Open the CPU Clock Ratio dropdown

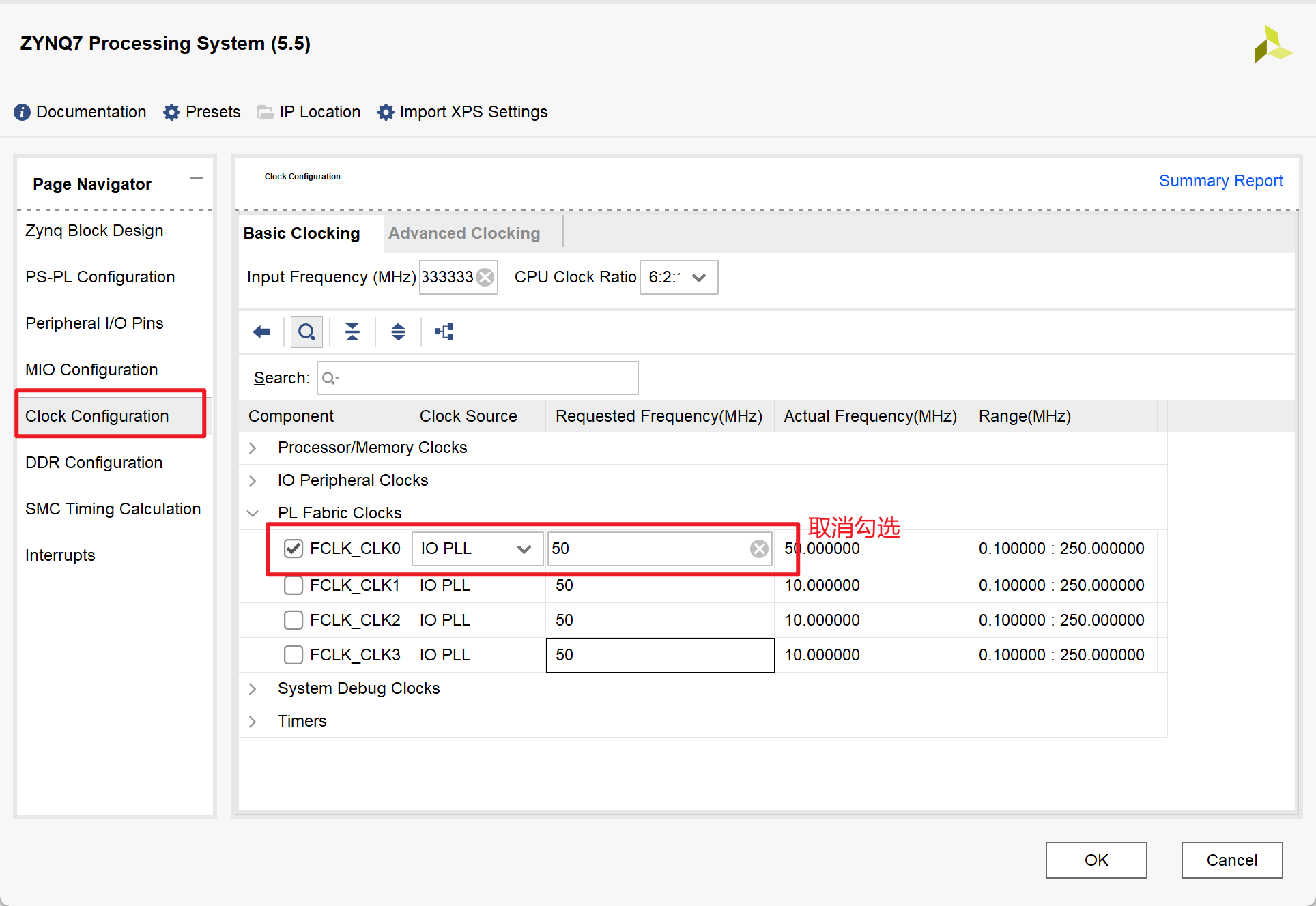point(678,277)
